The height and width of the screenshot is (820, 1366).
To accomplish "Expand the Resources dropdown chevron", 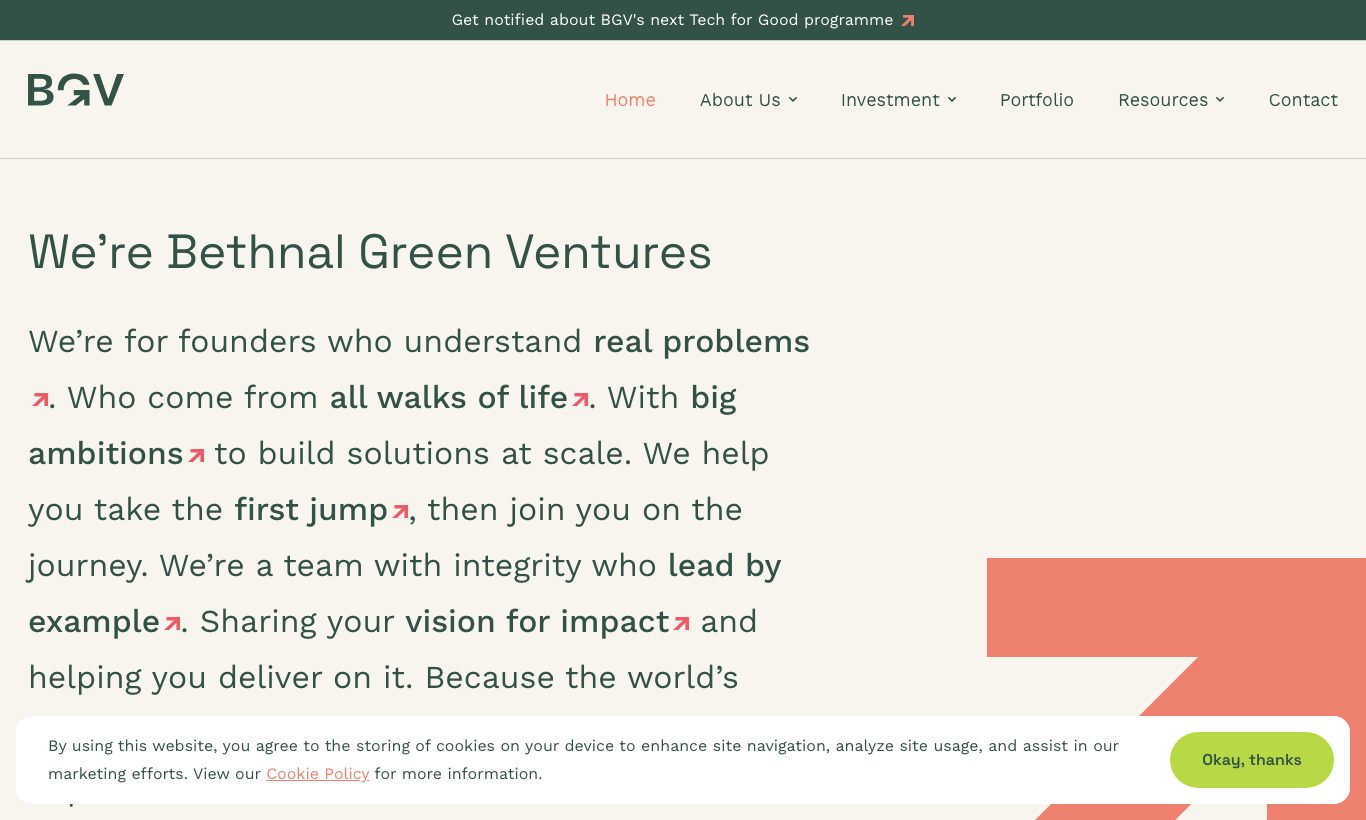I will (1220, 99).
